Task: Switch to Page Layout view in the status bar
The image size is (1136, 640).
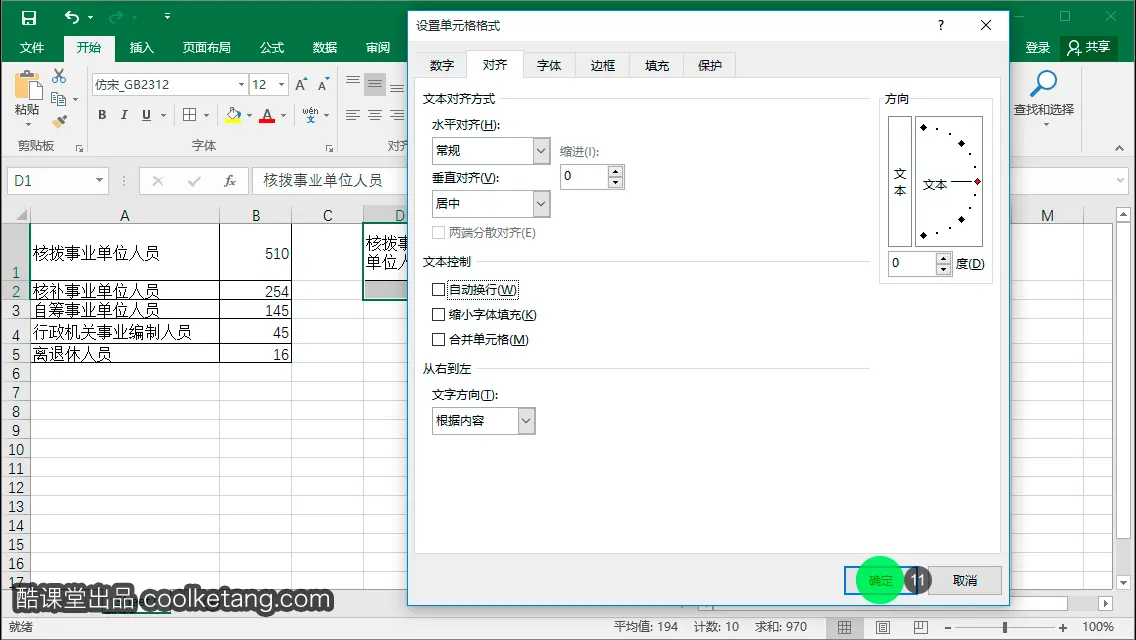Action: [882, 627]
